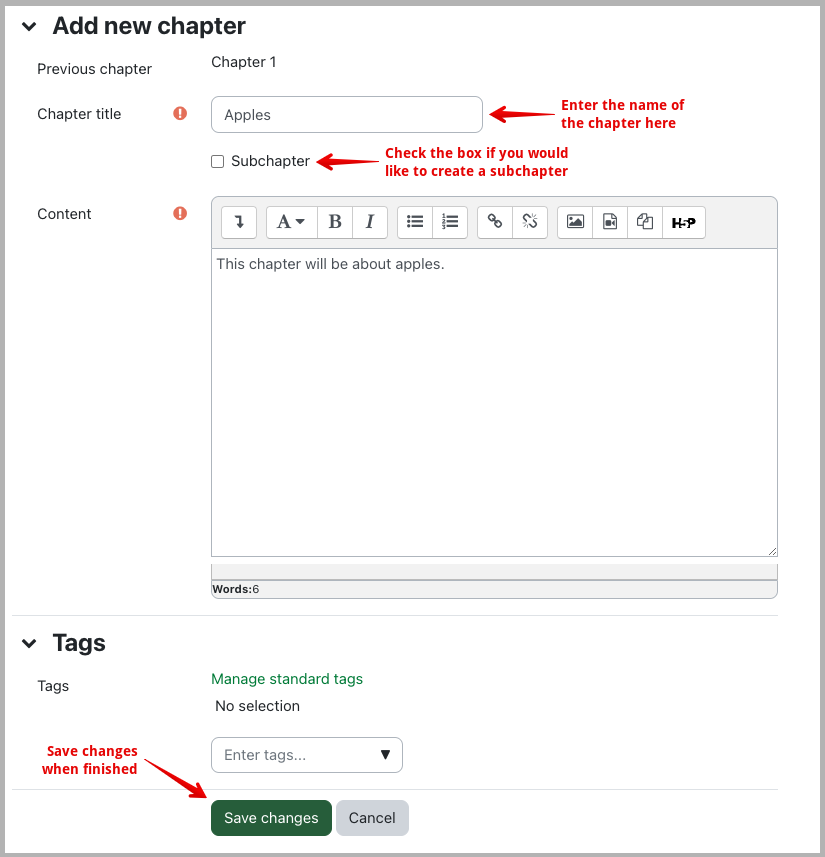Collapse the Tags section

(x=29, y=643)
